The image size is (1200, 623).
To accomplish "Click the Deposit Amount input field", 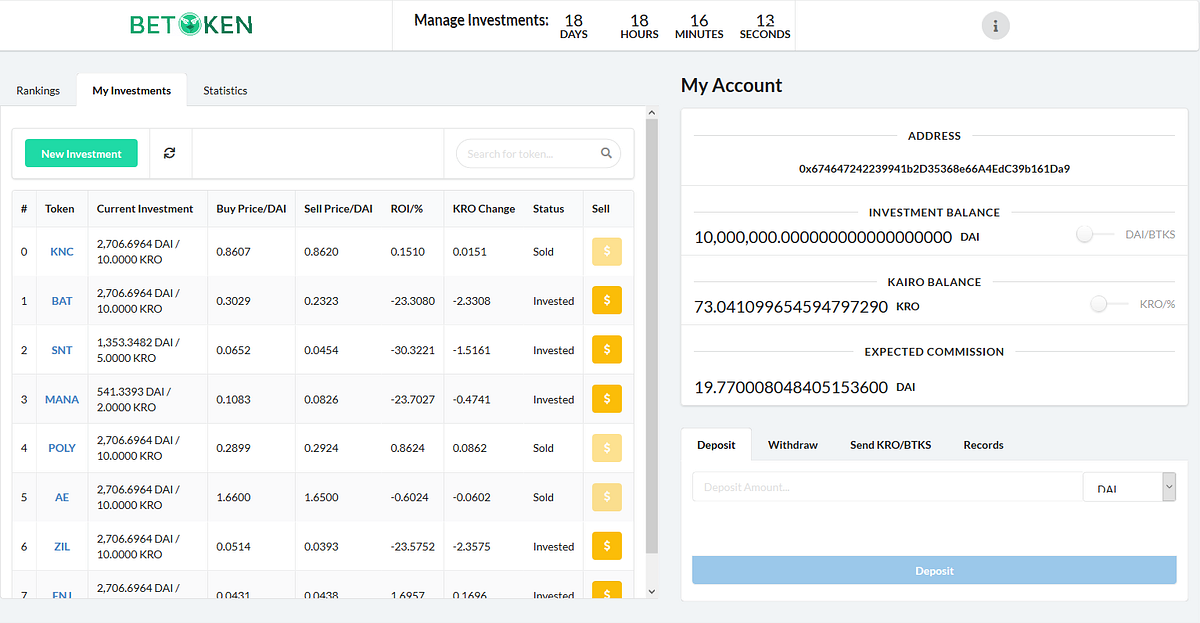I will pyautogui.click(x=887, y=487).
